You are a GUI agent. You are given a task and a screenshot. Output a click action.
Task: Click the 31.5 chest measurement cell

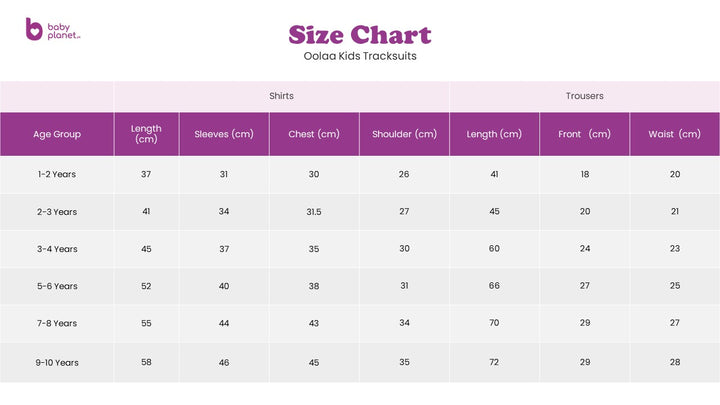pos(314,212)
